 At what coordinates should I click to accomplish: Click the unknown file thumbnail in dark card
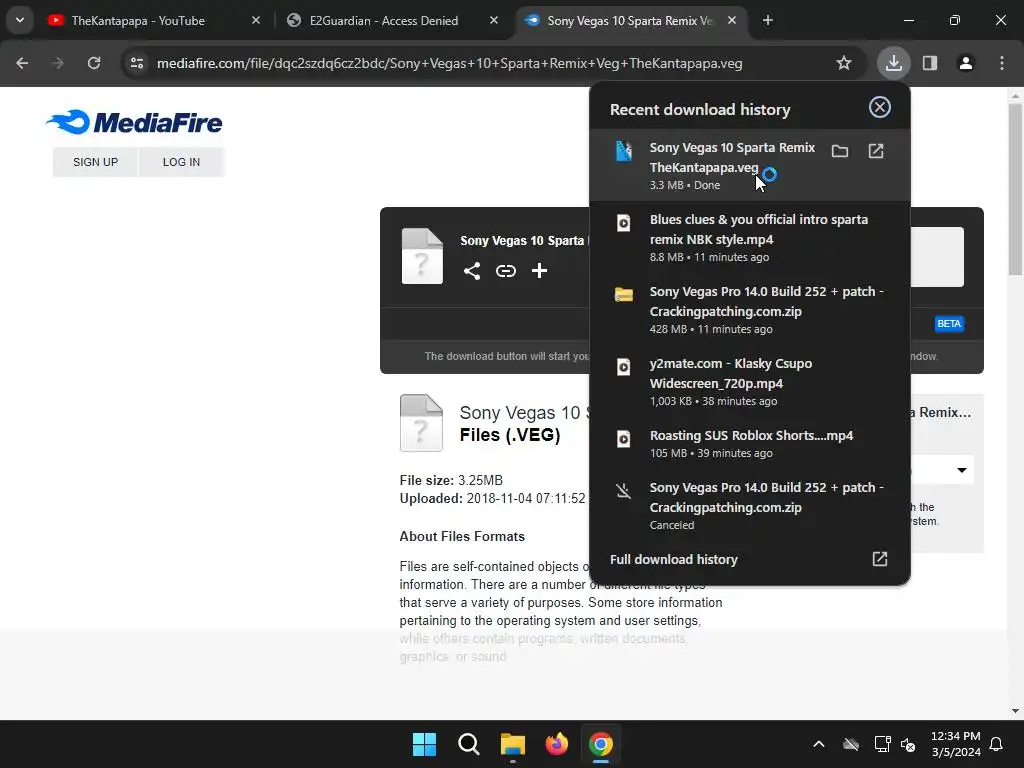[x=422, y=256]
